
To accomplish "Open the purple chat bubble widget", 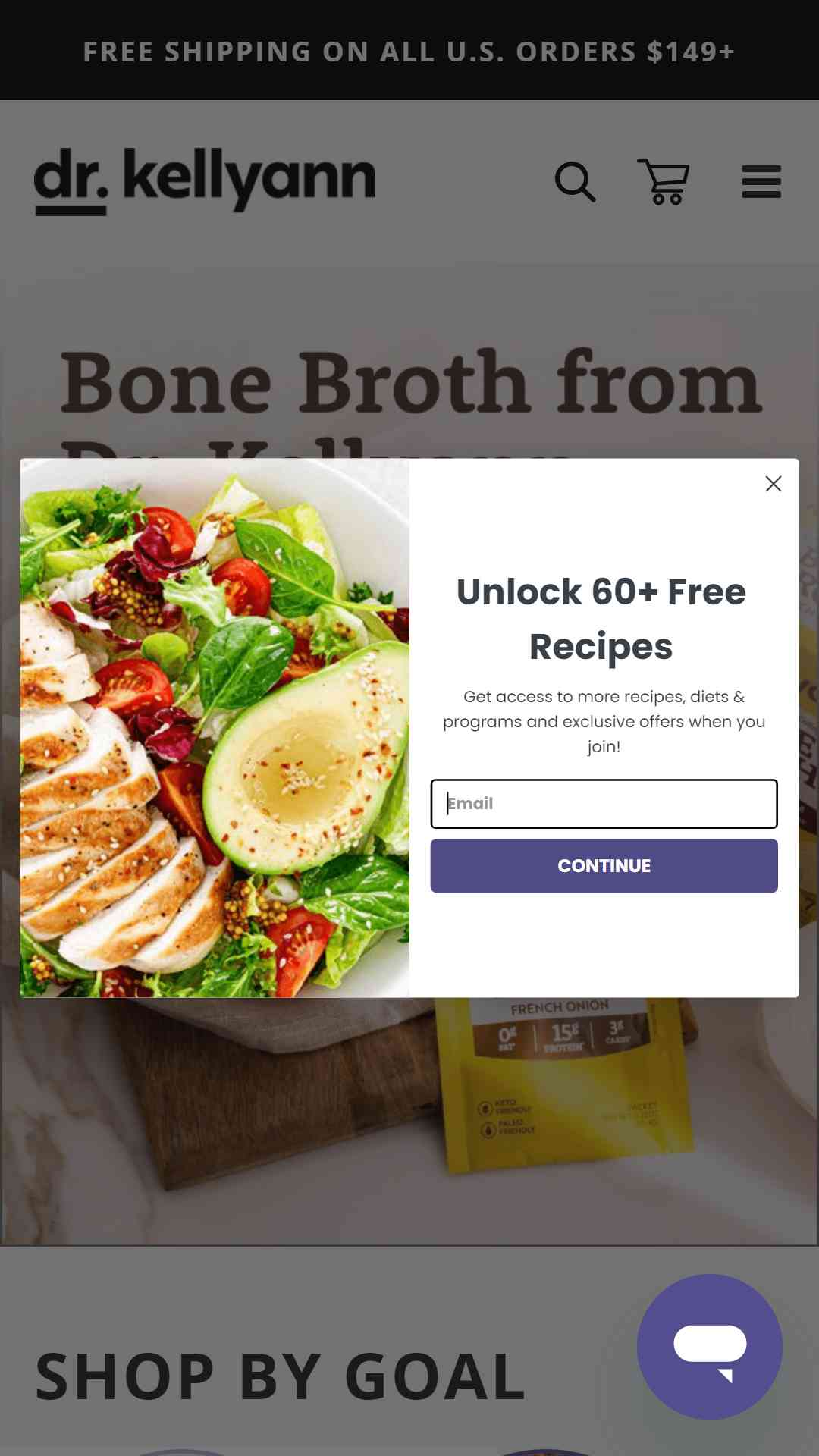I will coord(710,1346).
